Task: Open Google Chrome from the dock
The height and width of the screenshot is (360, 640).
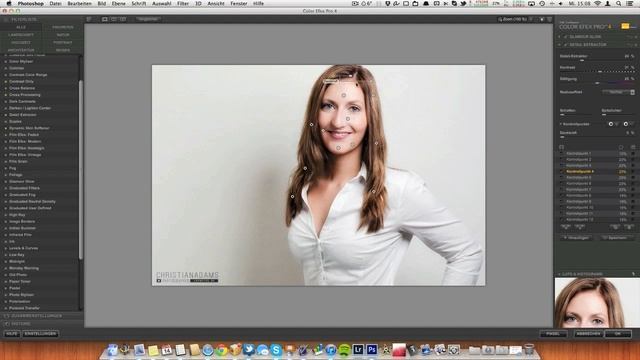Action: tap(222, 350)
